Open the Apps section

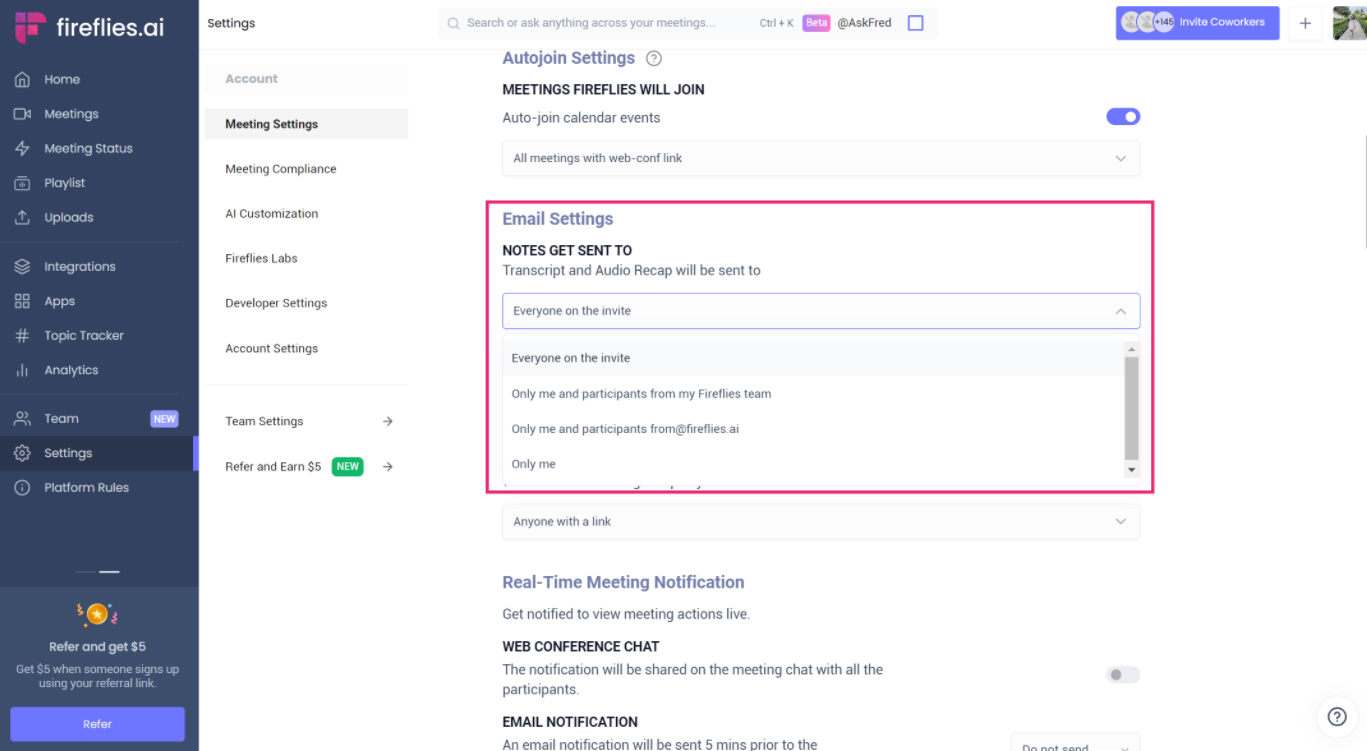[x=58, y=300]
